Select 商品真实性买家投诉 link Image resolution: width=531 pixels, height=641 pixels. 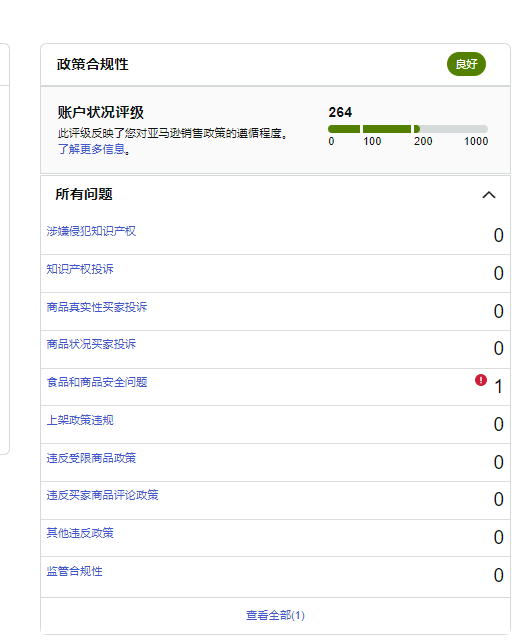[97, 307]
